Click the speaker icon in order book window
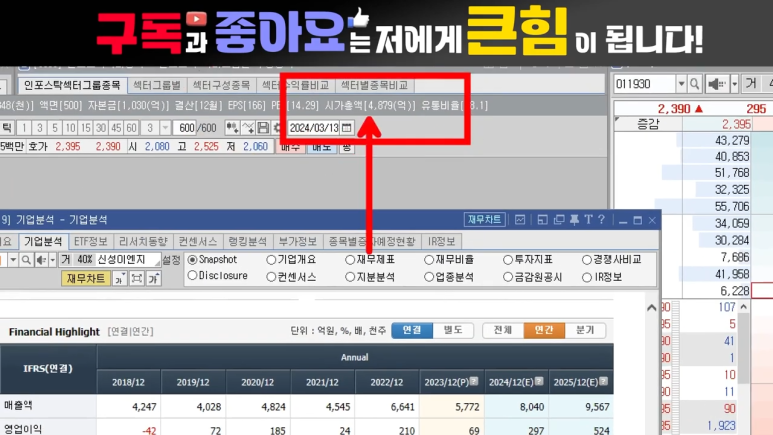The height and width of the screenshot is (435, 773). (717, 84)
